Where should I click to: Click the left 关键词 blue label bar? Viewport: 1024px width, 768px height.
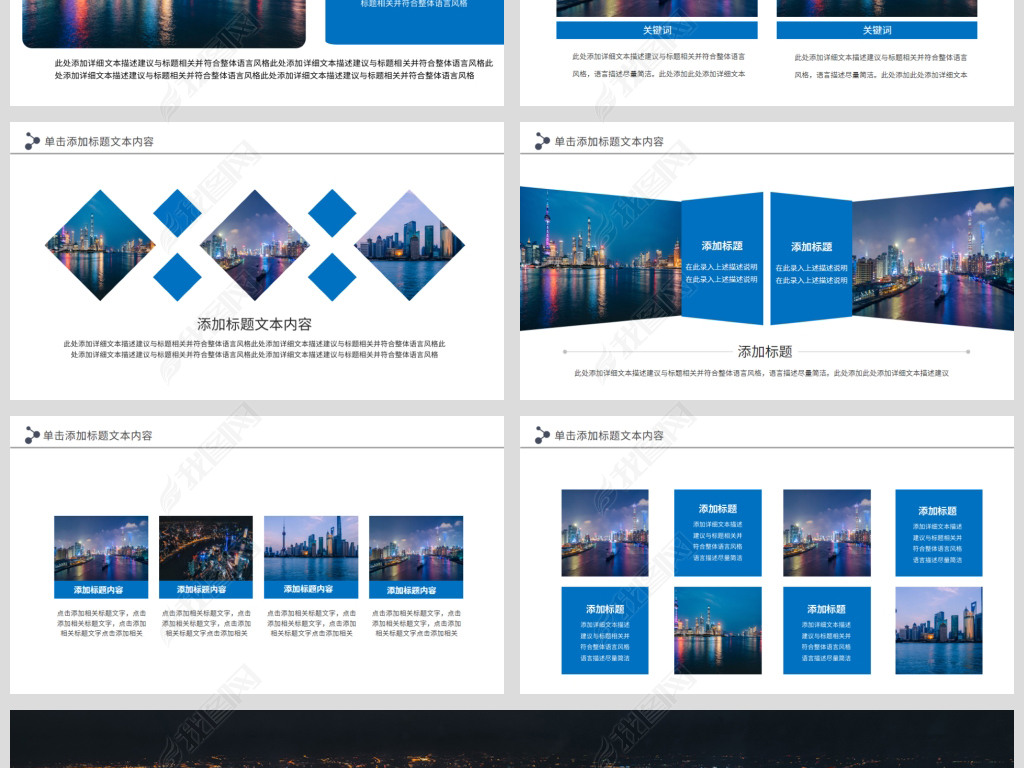[656, 30]
